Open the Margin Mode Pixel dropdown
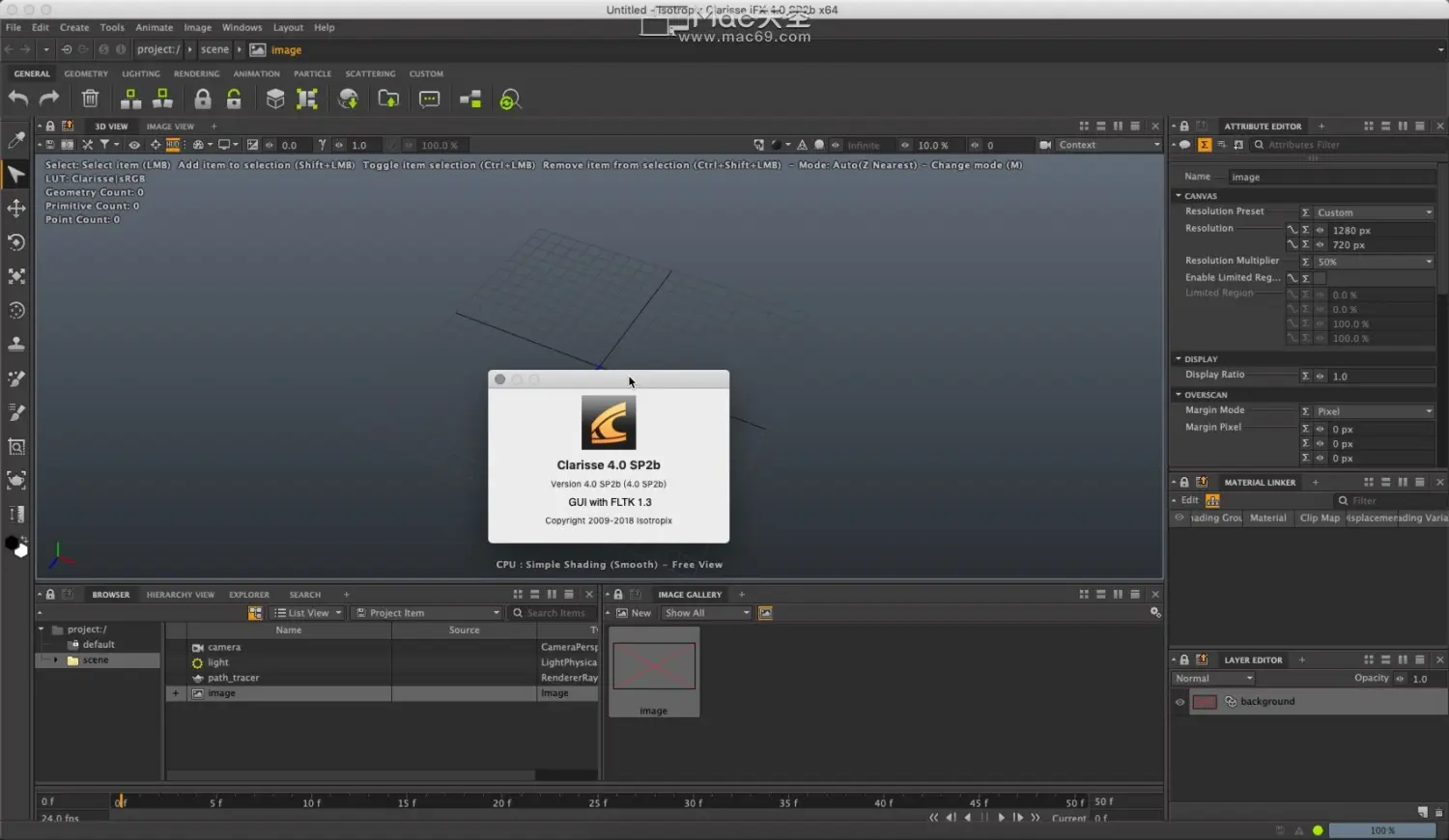 (1374, 411)
